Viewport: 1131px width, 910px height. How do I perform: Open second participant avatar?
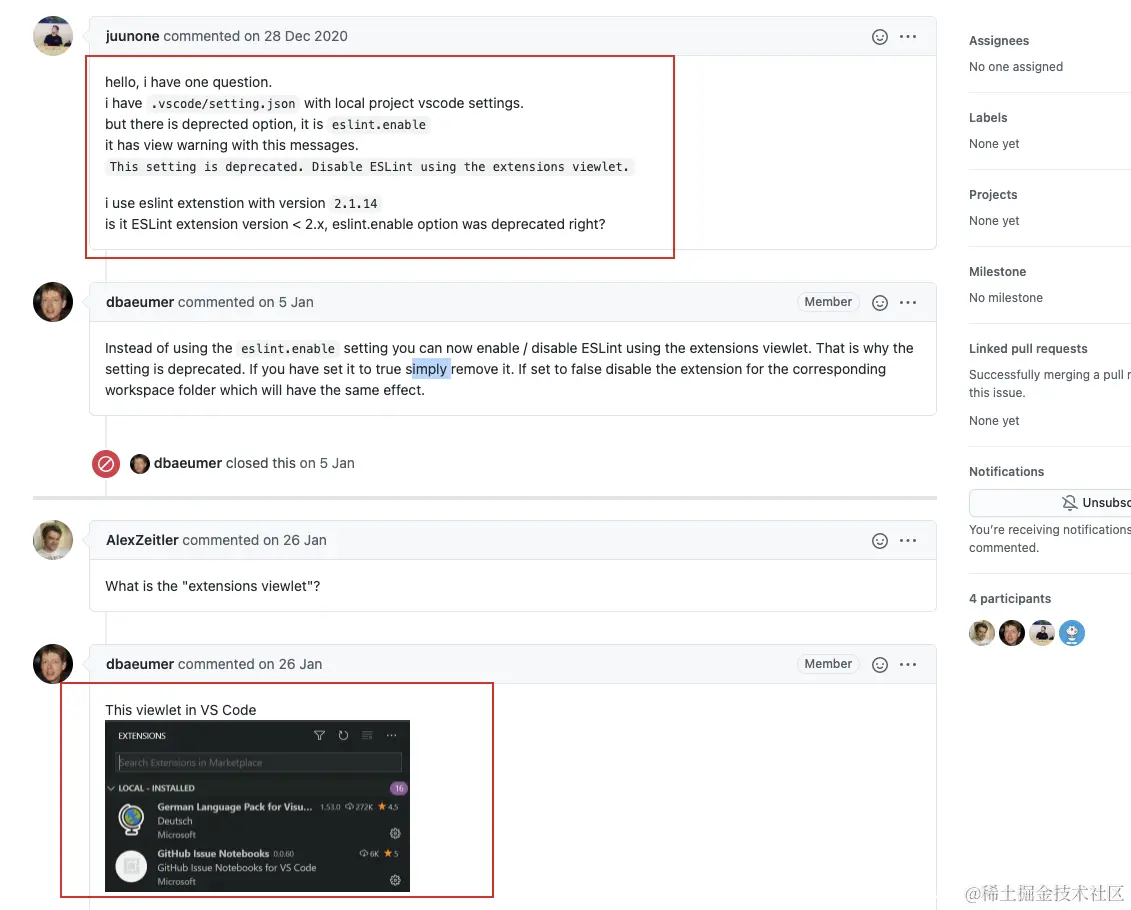click(x=1012, y=633)
